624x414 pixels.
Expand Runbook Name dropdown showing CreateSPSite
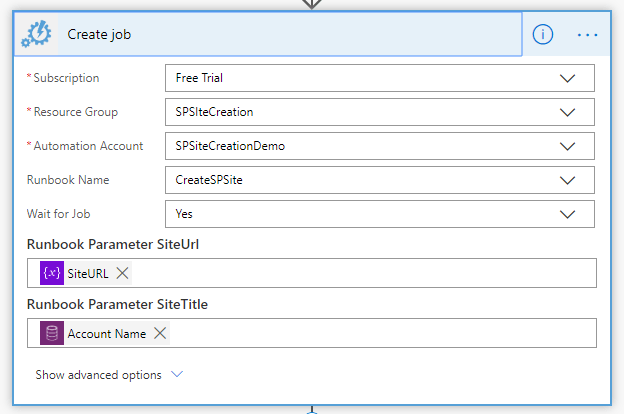click(568, 180)
